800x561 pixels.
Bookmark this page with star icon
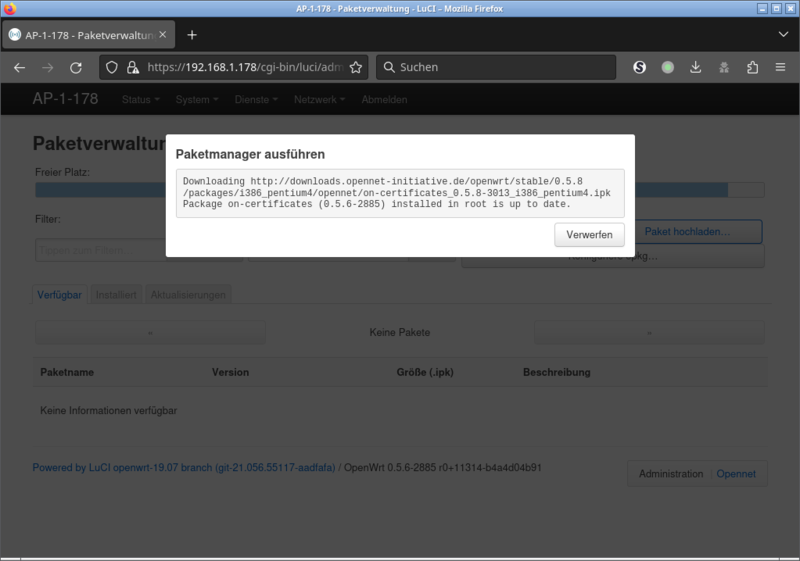(x=356, y=67)
